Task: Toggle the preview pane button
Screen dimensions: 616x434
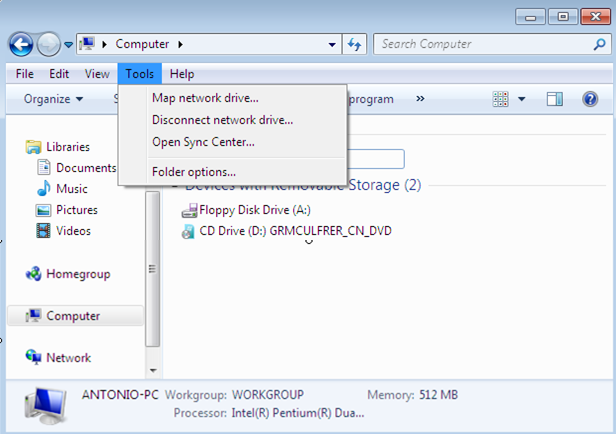Action: pyautogui.click(x=554, y=99)
